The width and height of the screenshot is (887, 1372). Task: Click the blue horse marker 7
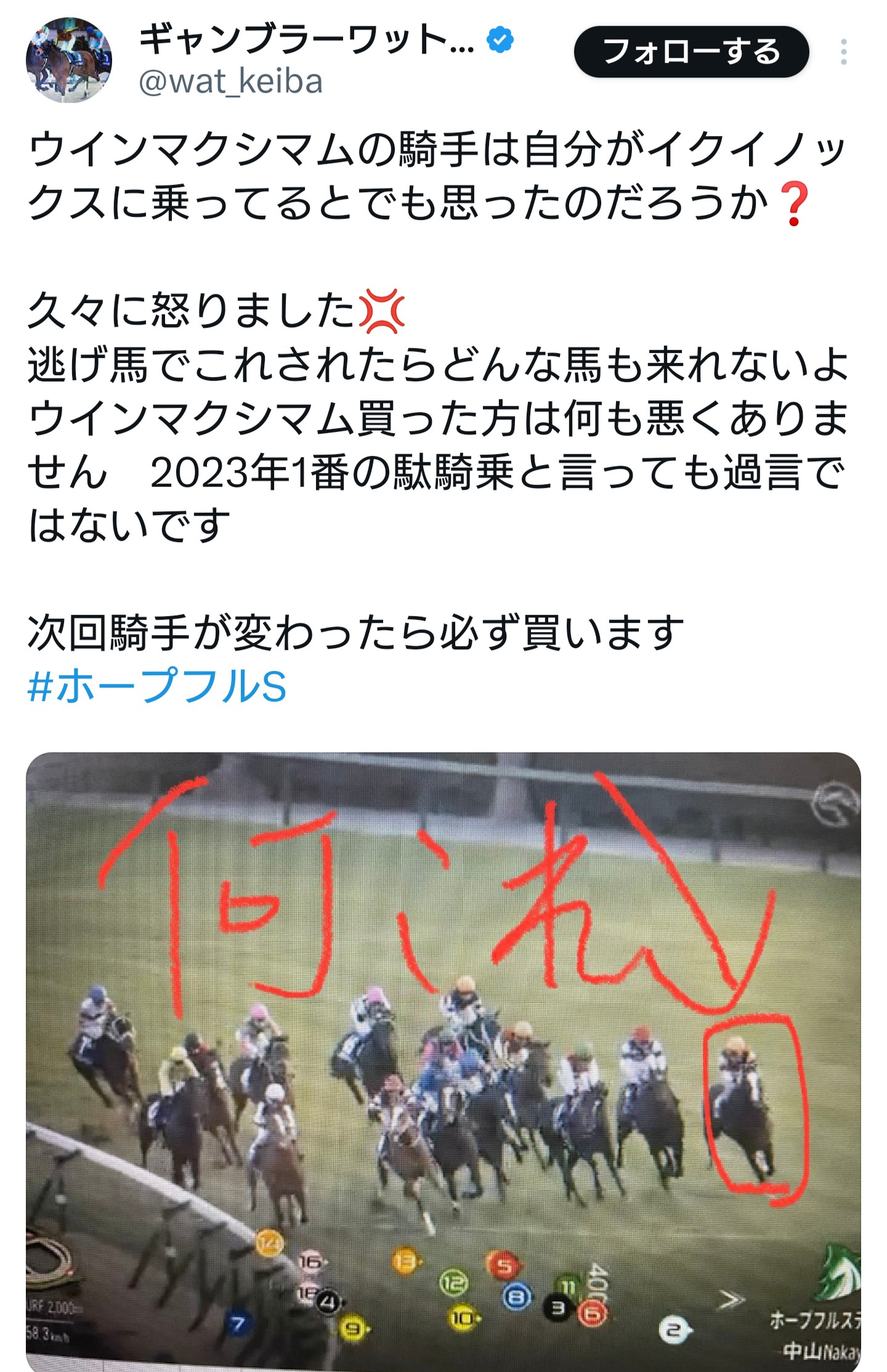[x=238, y=1324]
